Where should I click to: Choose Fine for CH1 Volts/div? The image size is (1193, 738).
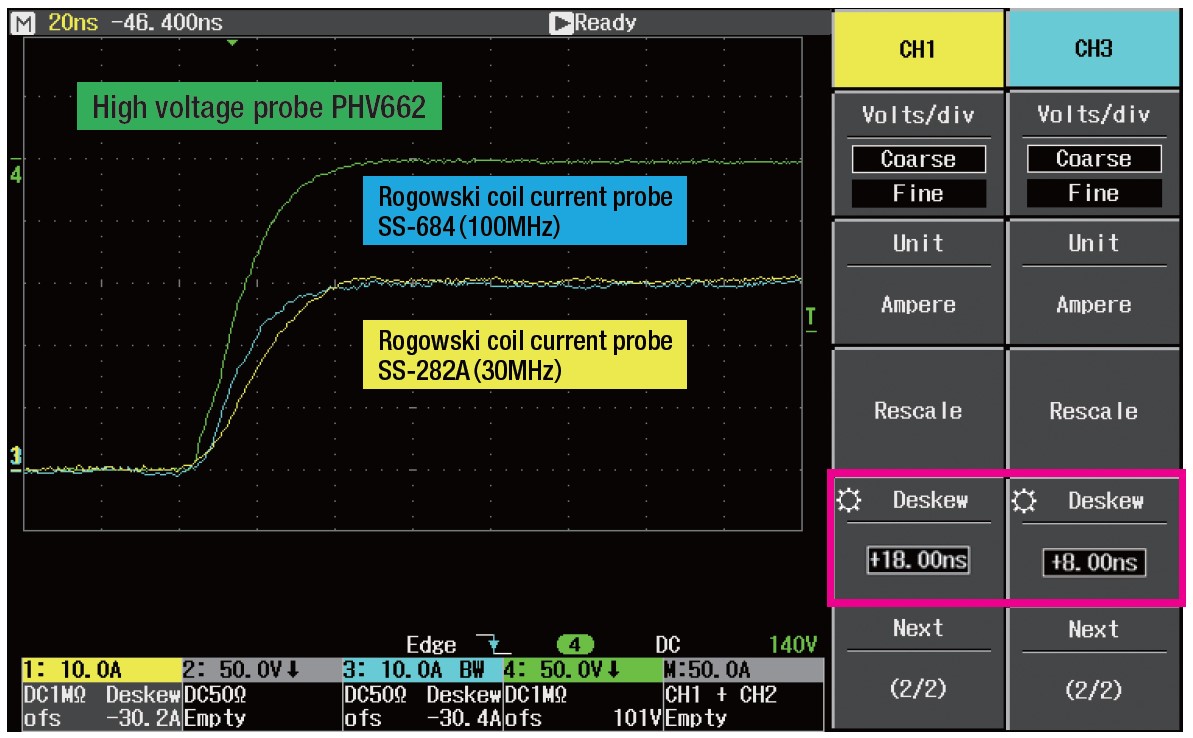pyautogui.click(x=918, y=193)
